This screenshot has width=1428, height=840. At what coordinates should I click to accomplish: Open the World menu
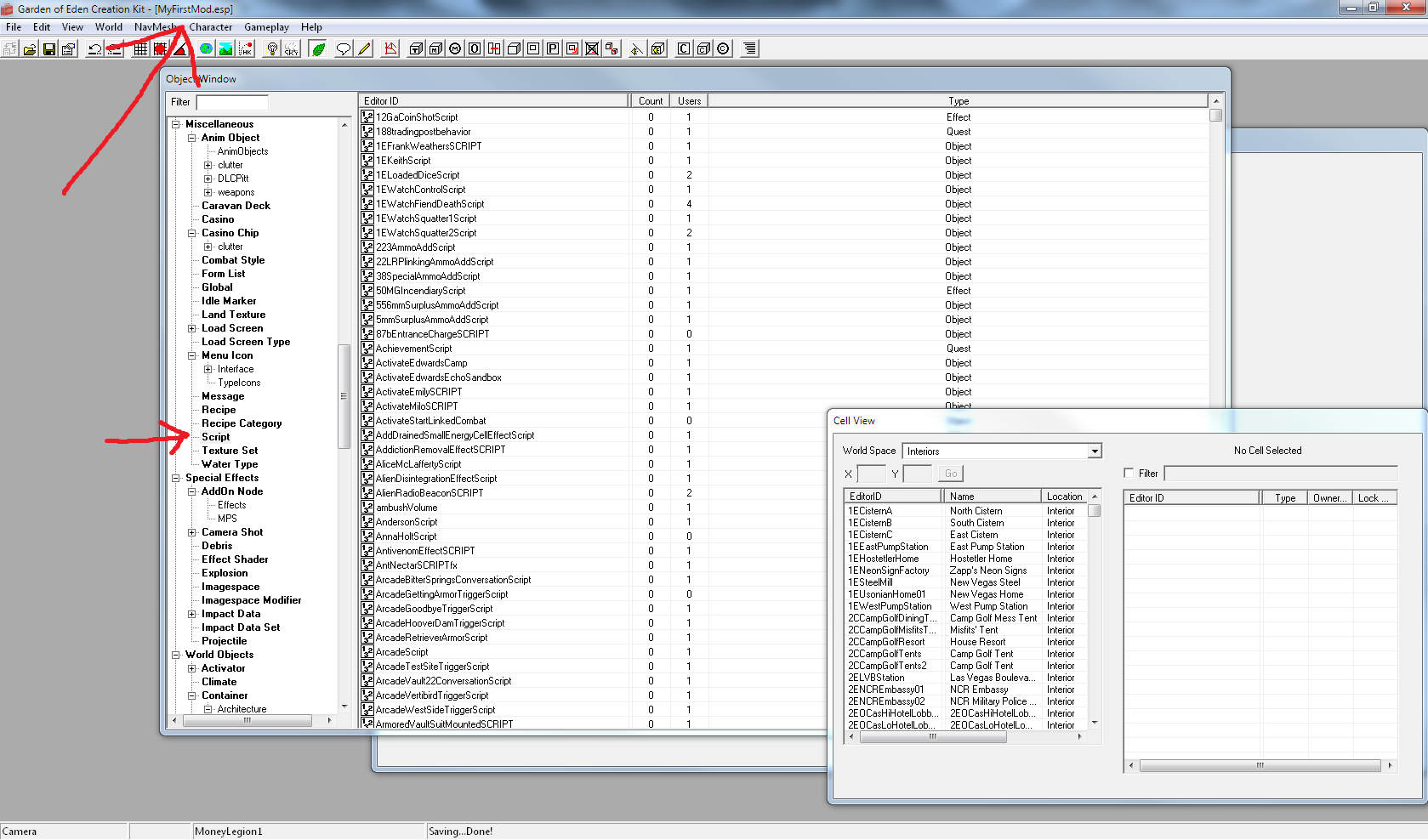109,27
